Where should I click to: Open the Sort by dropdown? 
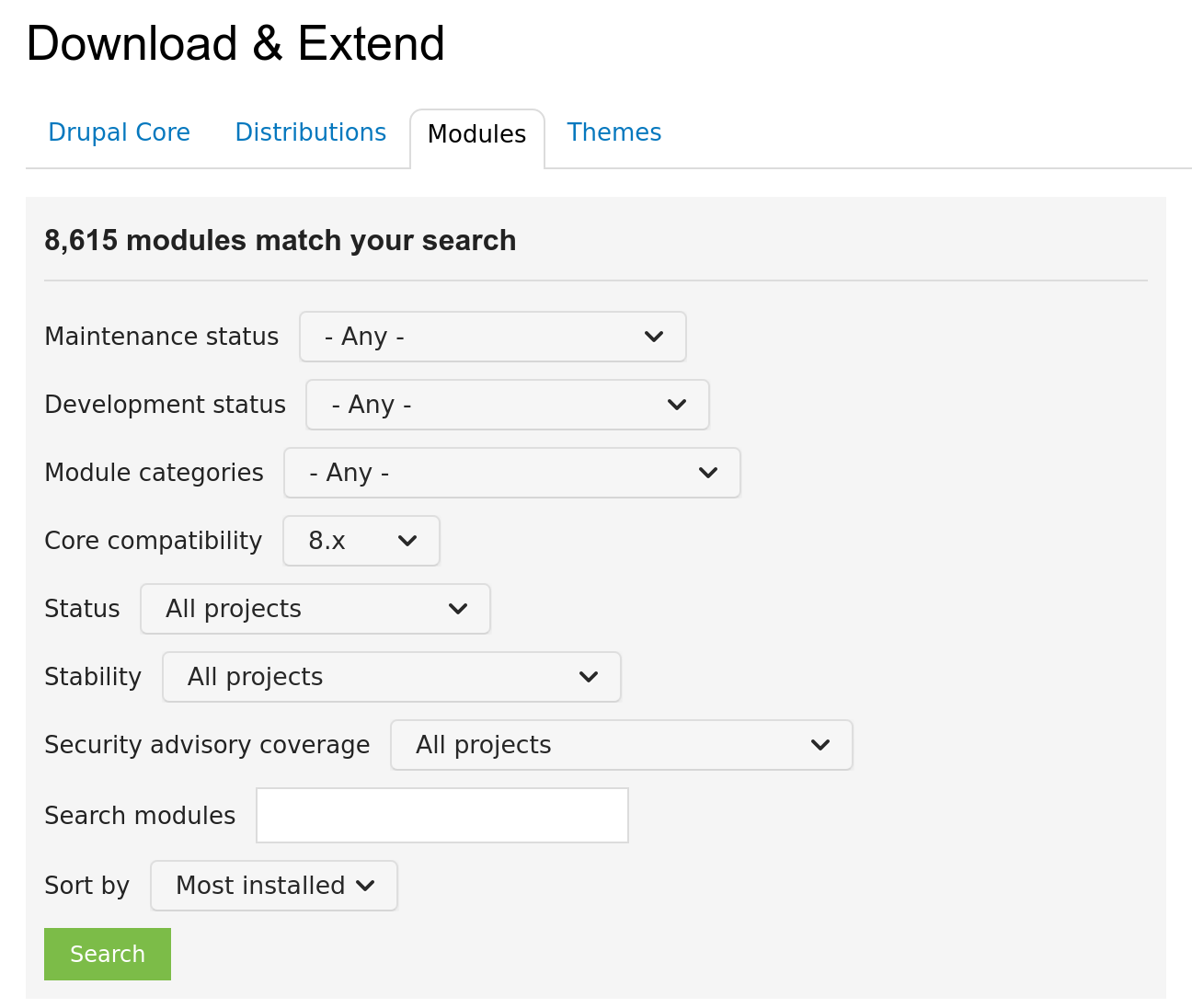click(x=273, y=886)
